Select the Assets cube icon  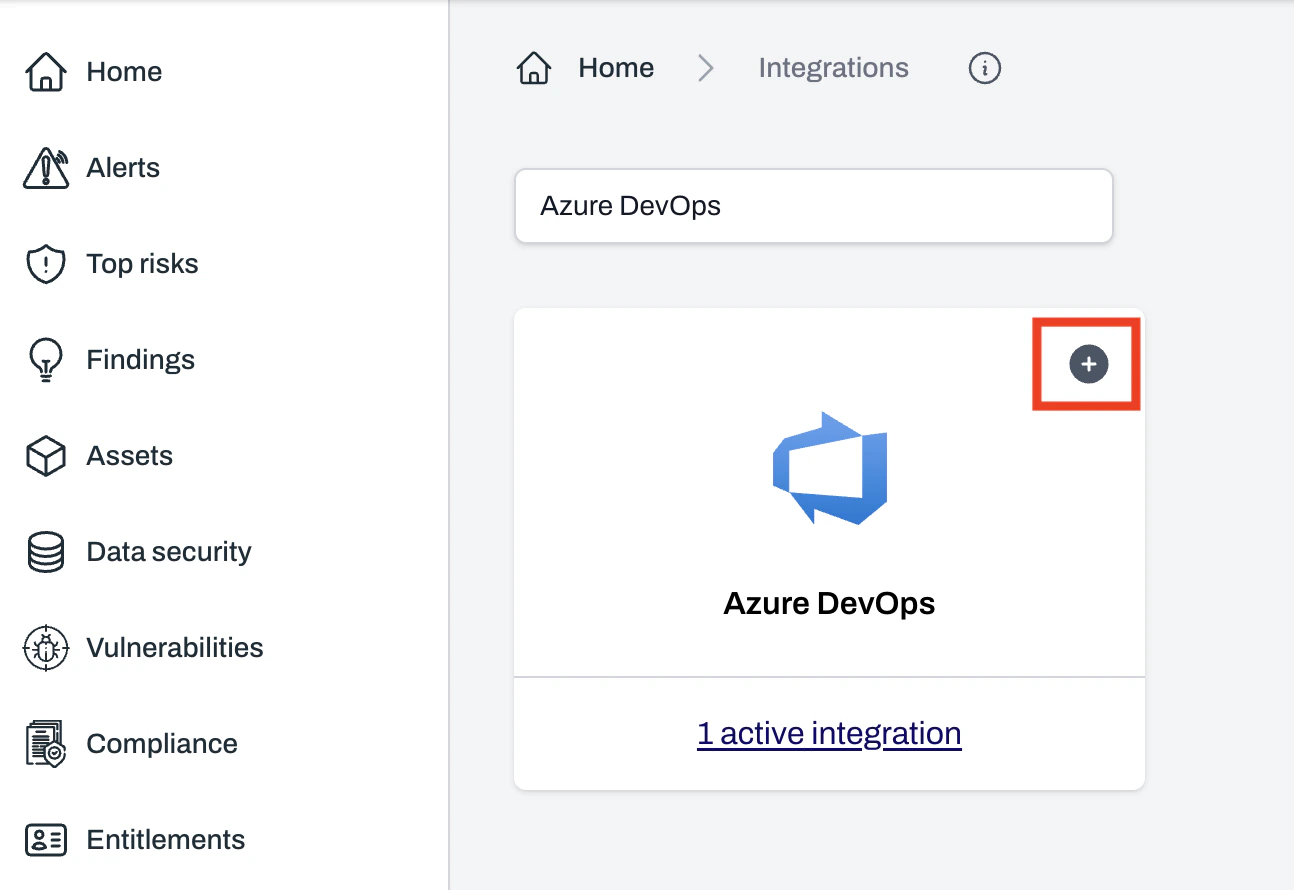point(45,455)
